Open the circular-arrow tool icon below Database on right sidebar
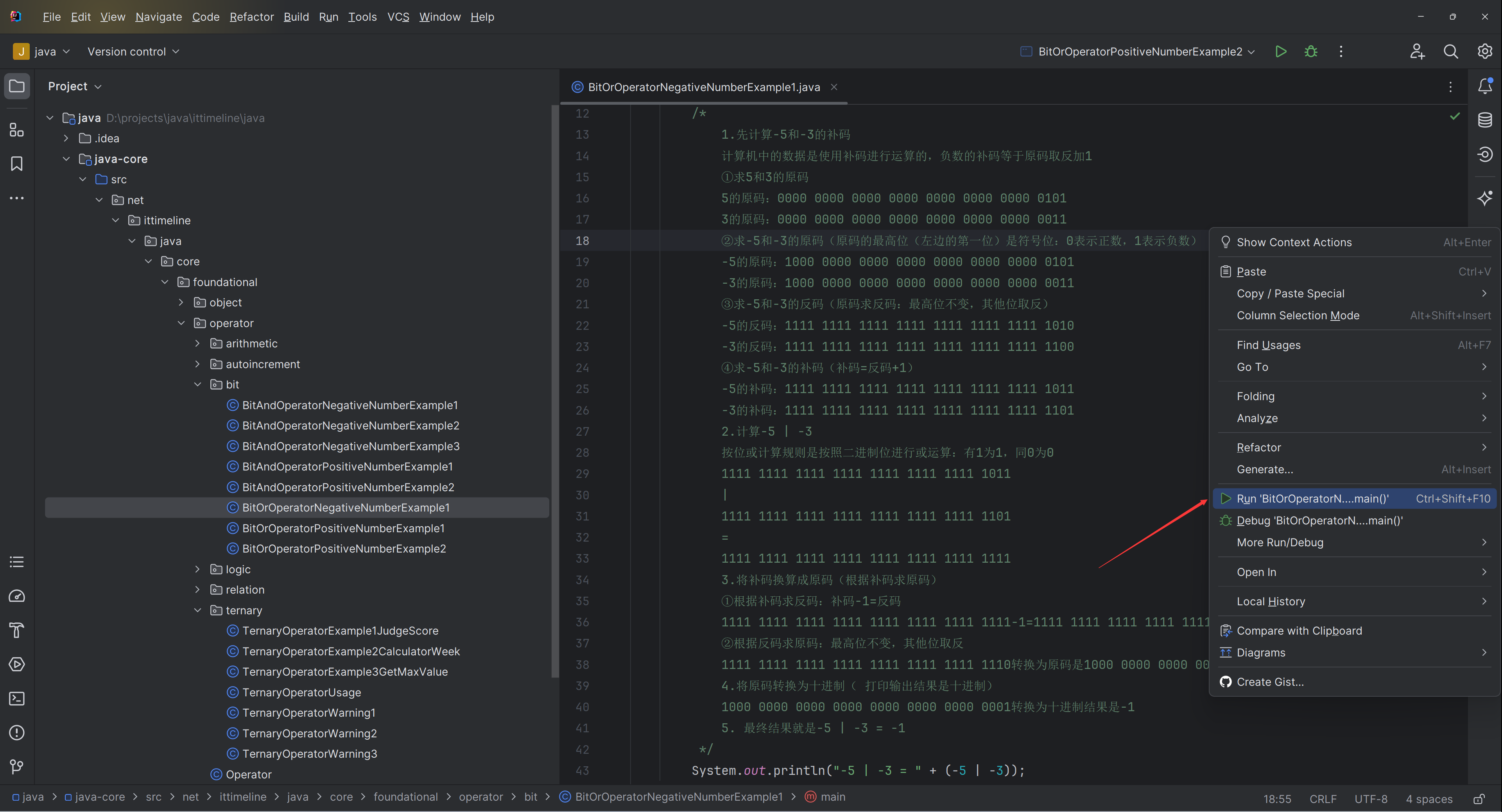The image size is (1502, 812). tap(1484, 154)
